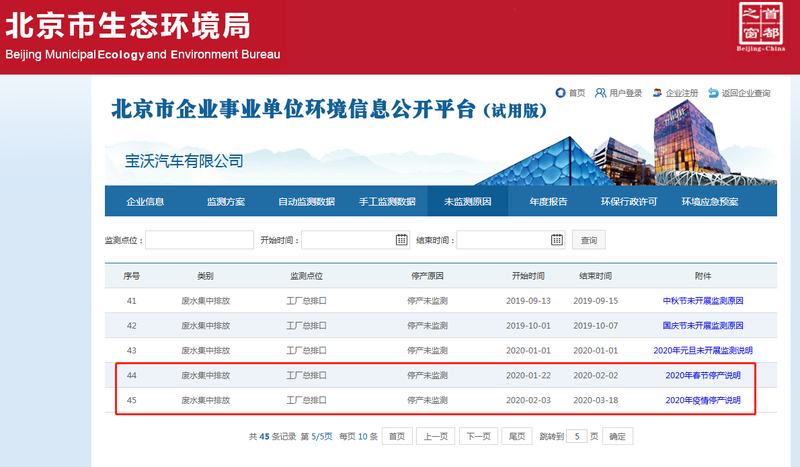
Task: Select the 自行监测数据 tab
Action: pos(306,202)
